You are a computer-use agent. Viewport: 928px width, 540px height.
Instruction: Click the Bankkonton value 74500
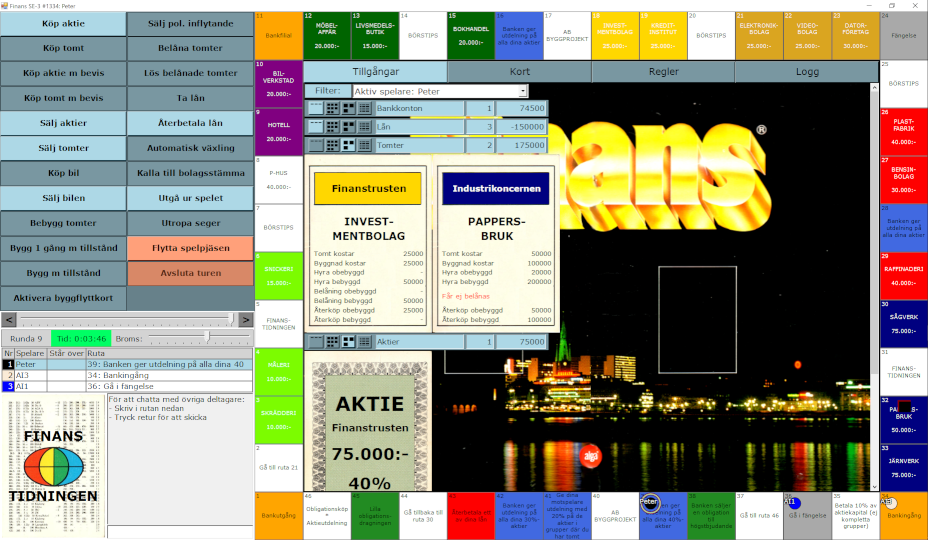tap(521, 108)
